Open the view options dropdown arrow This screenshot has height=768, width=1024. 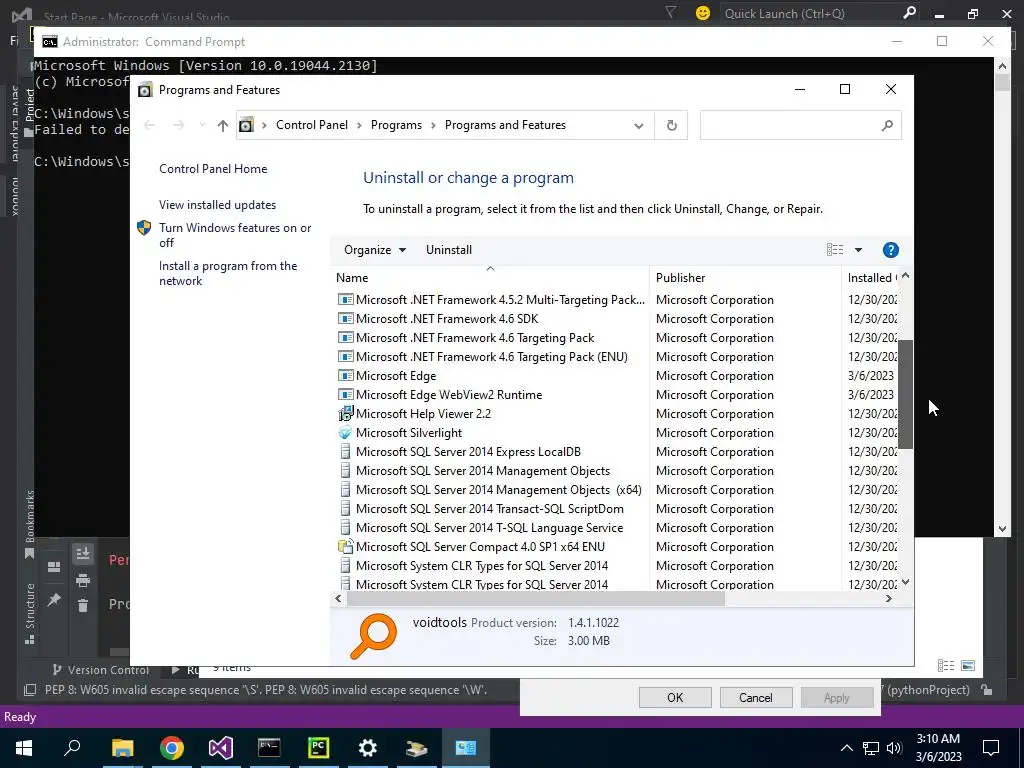tap(858, 250)
